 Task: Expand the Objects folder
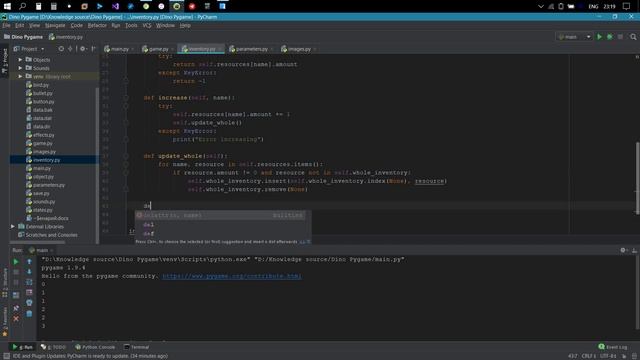pos(20,60)
